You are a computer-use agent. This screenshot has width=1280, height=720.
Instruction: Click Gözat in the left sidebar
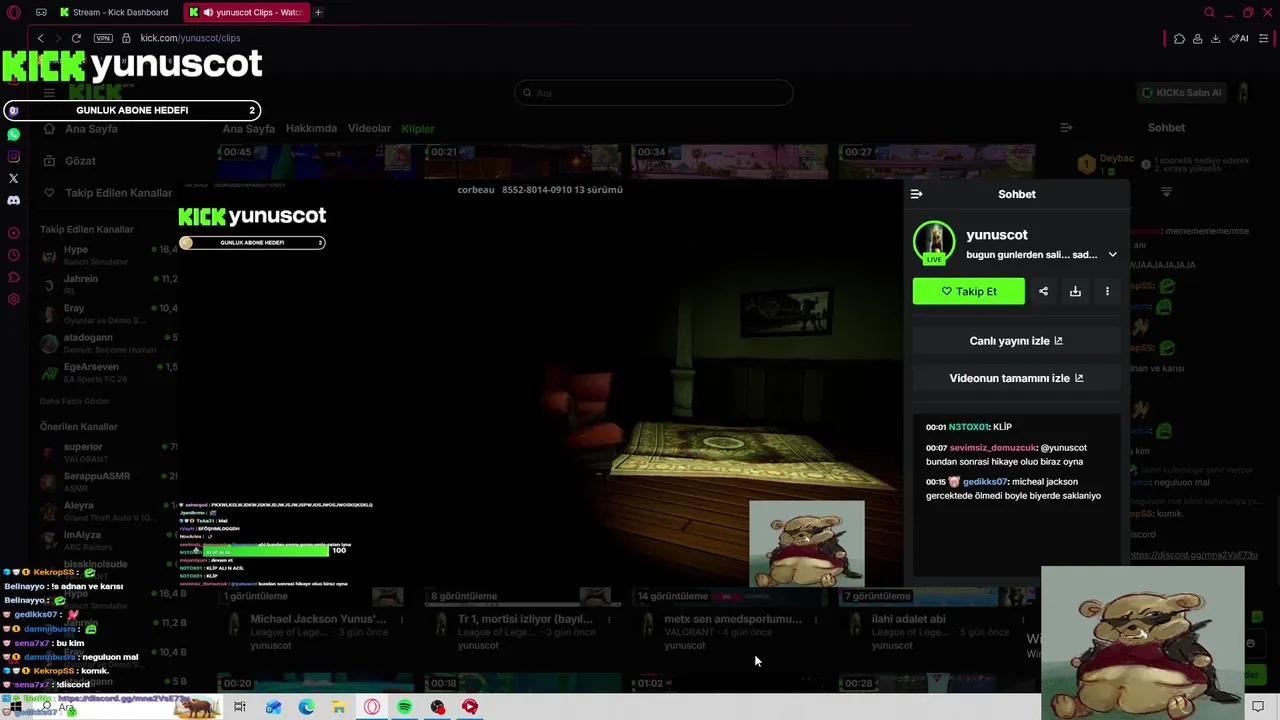click(69, 161)
